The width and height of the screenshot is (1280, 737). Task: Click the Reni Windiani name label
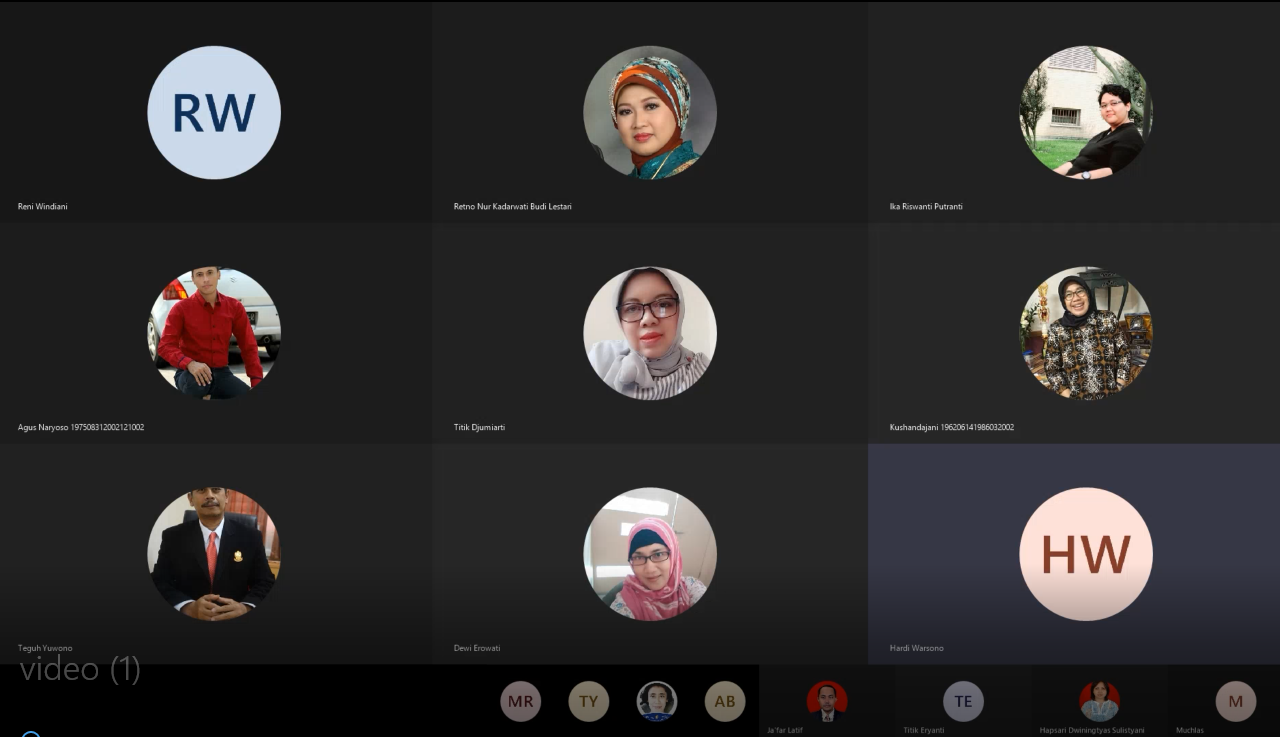click(x=43, y=207)
